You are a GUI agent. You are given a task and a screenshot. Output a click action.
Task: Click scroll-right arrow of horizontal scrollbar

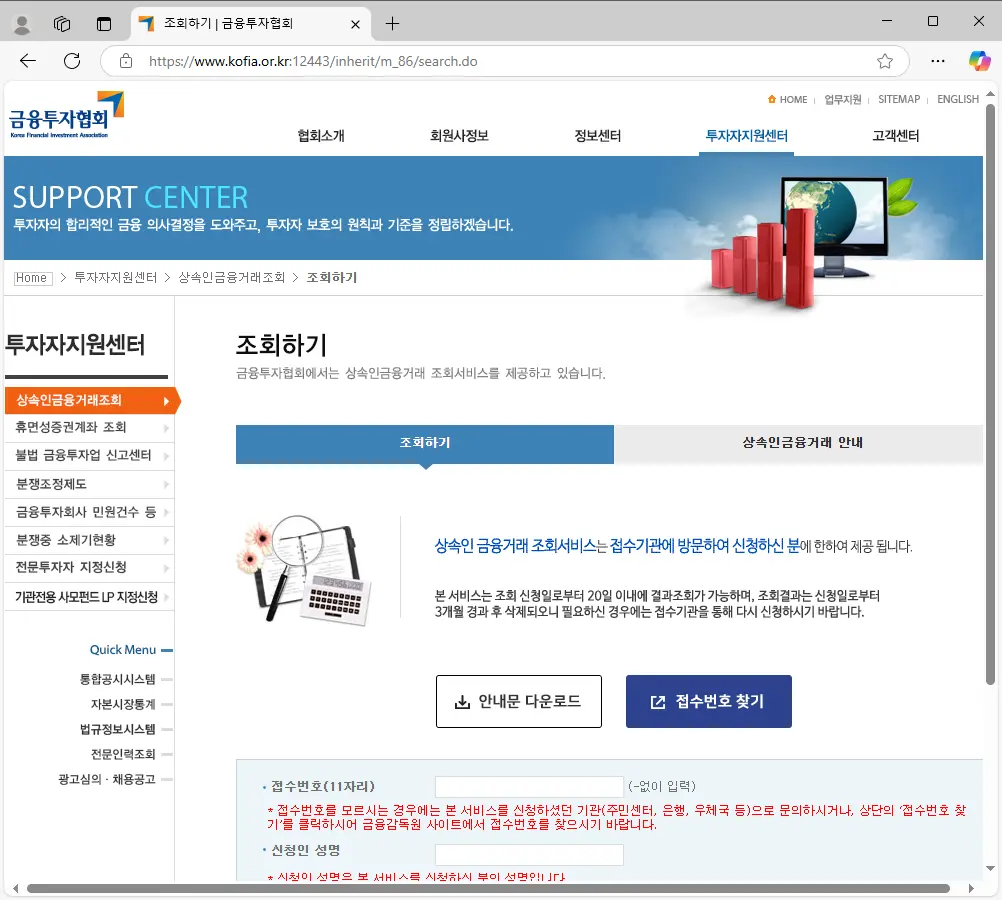pos(971,888)
